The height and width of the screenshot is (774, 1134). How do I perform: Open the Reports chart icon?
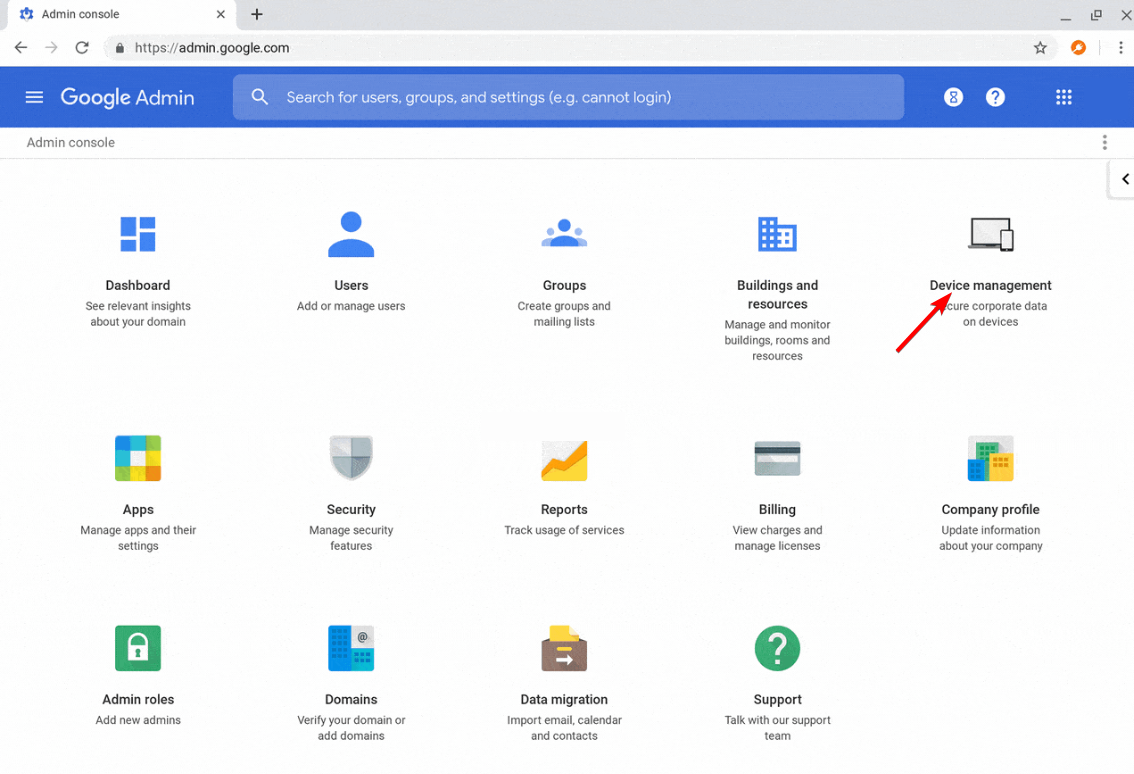564,460
